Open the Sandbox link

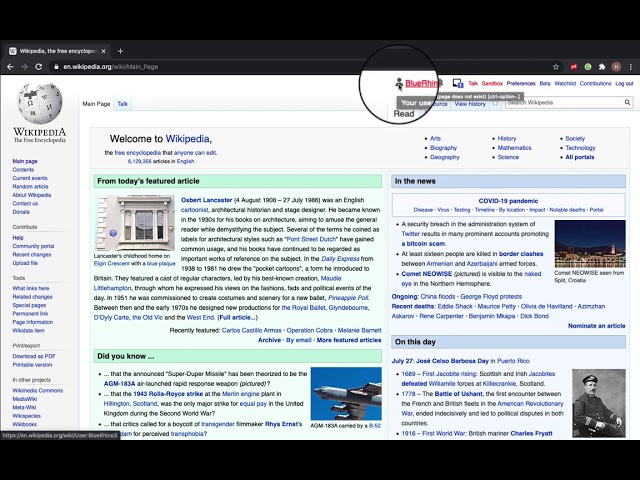[492, 83]
